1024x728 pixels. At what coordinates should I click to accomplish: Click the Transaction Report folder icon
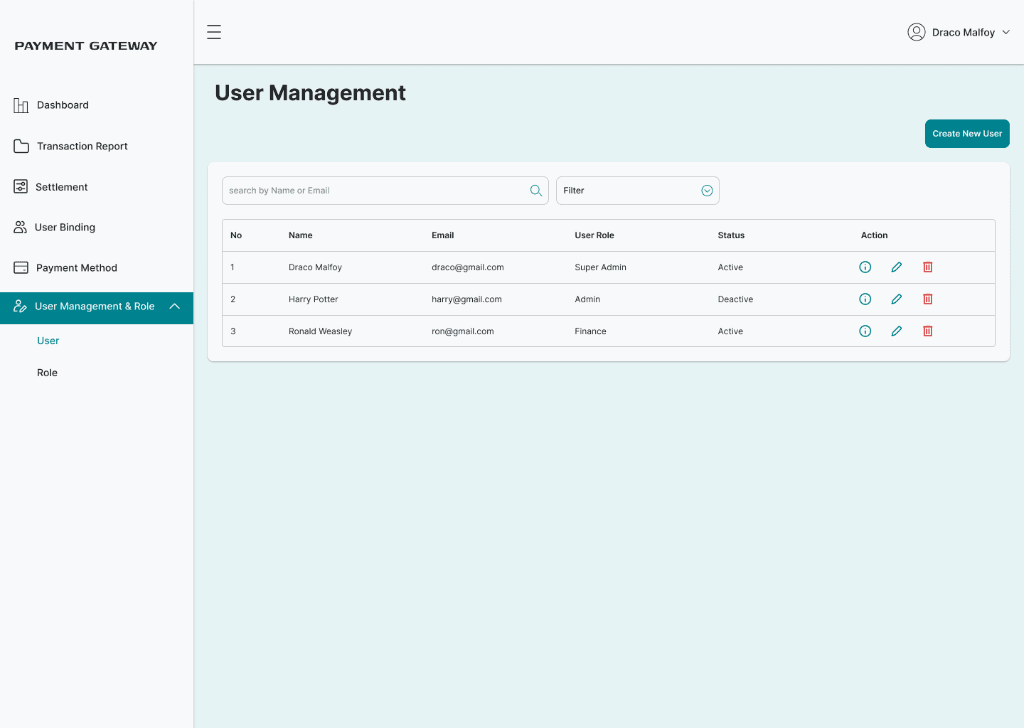click(21, 146)
